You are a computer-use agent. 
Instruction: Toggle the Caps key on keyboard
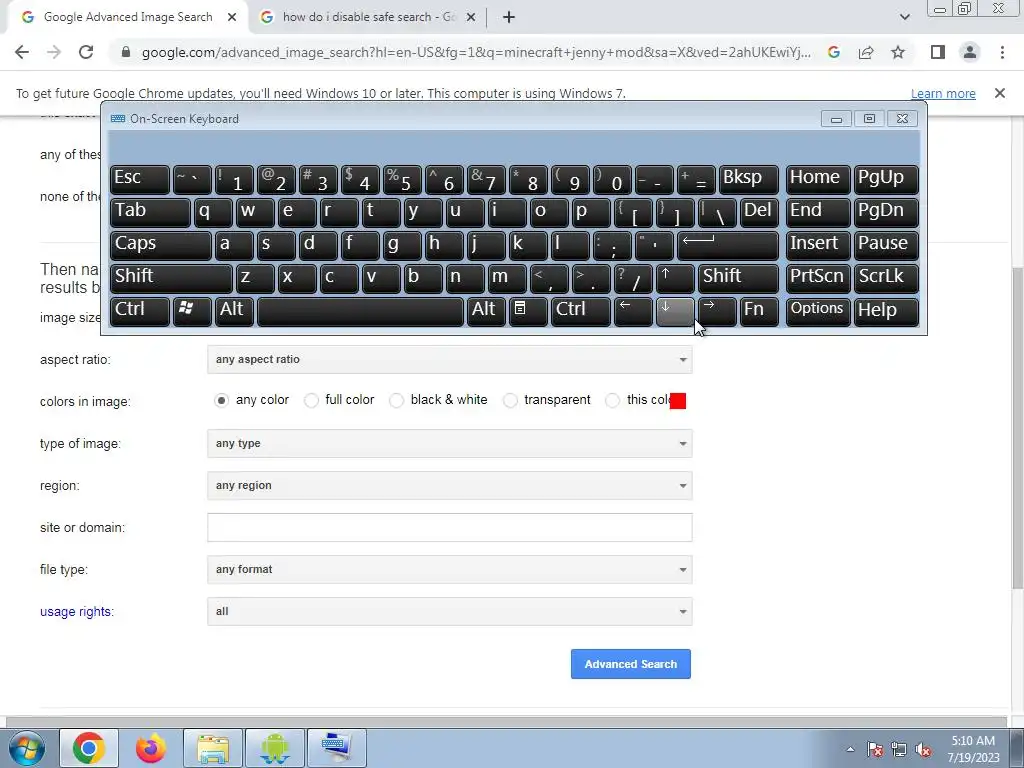click(x=161, y=245)
